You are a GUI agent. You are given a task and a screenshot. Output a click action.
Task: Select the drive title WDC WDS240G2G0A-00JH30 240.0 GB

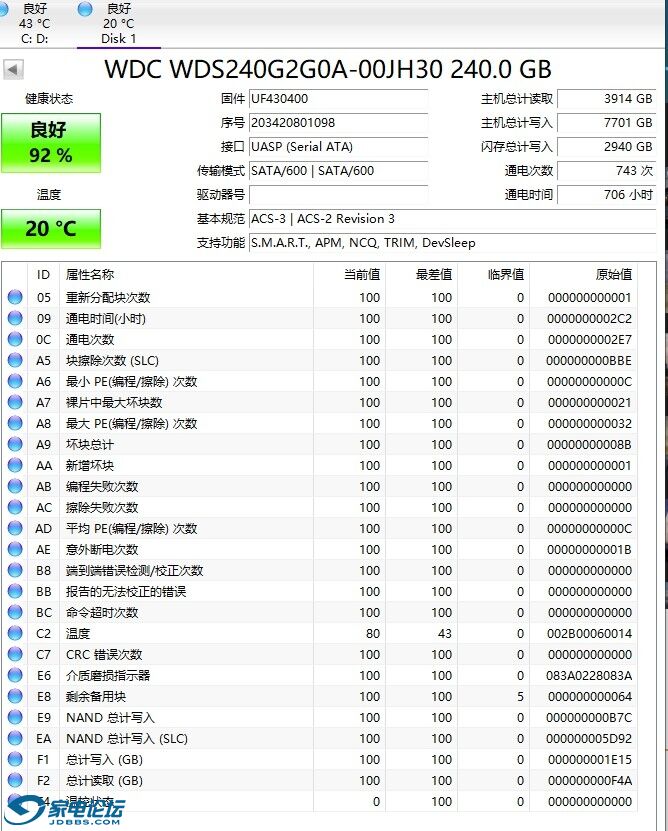click(328, 69)
